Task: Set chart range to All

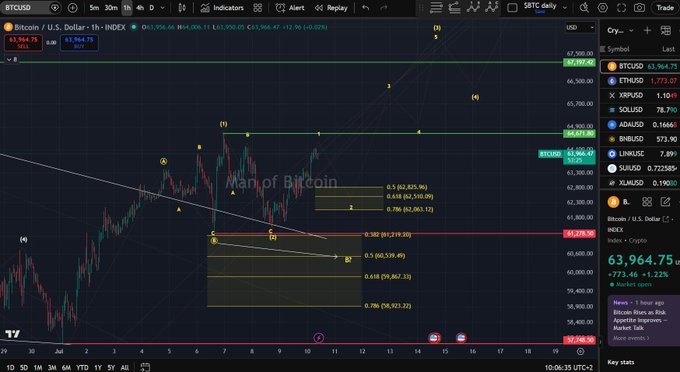Action: [x=124, y=368]
